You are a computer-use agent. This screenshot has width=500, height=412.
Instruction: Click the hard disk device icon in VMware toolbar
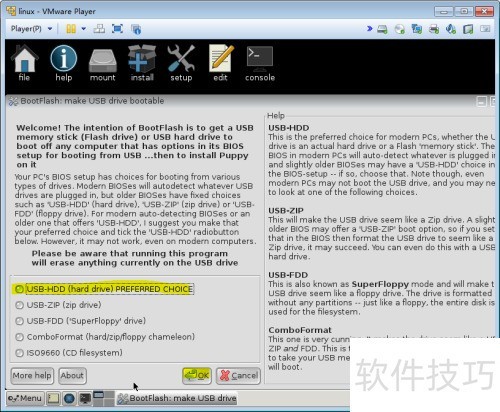coord(382,29)
